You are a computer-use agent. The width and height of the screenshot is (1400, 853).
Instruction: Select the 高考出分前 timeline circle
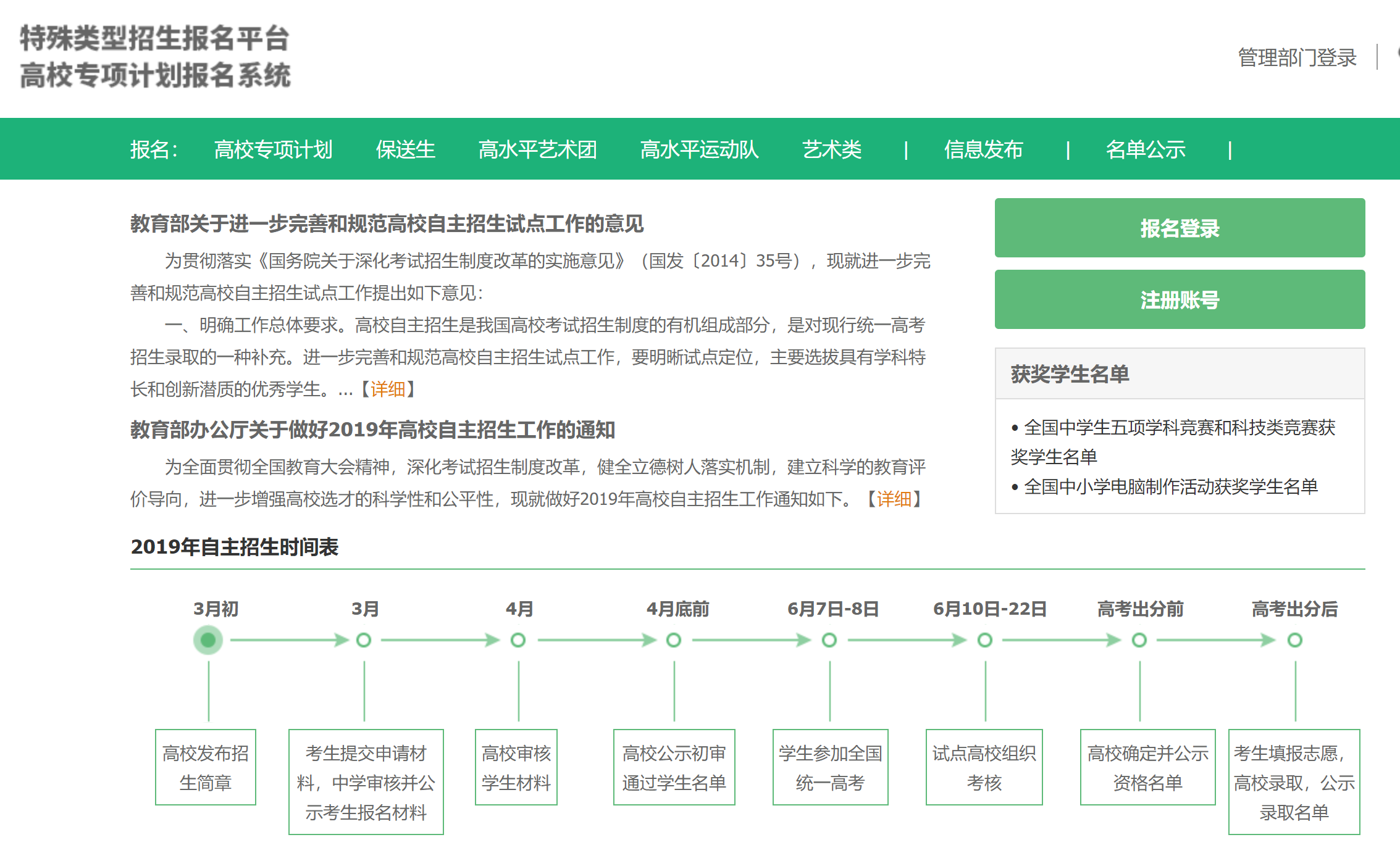1139,640
